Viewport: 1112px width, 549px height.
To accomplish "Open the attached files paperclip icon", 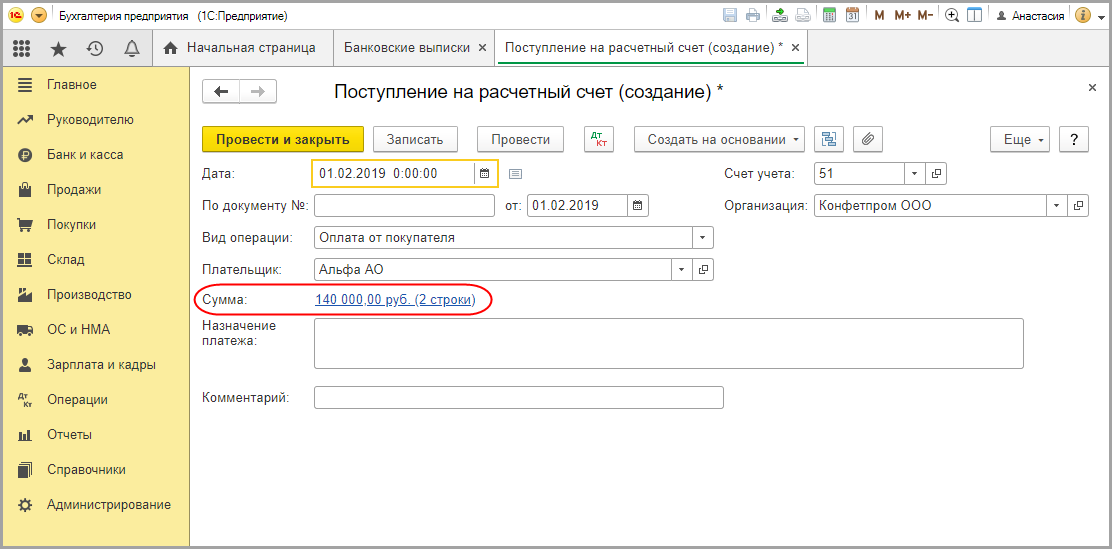I will pyautogui.click(x=868, y=140).
